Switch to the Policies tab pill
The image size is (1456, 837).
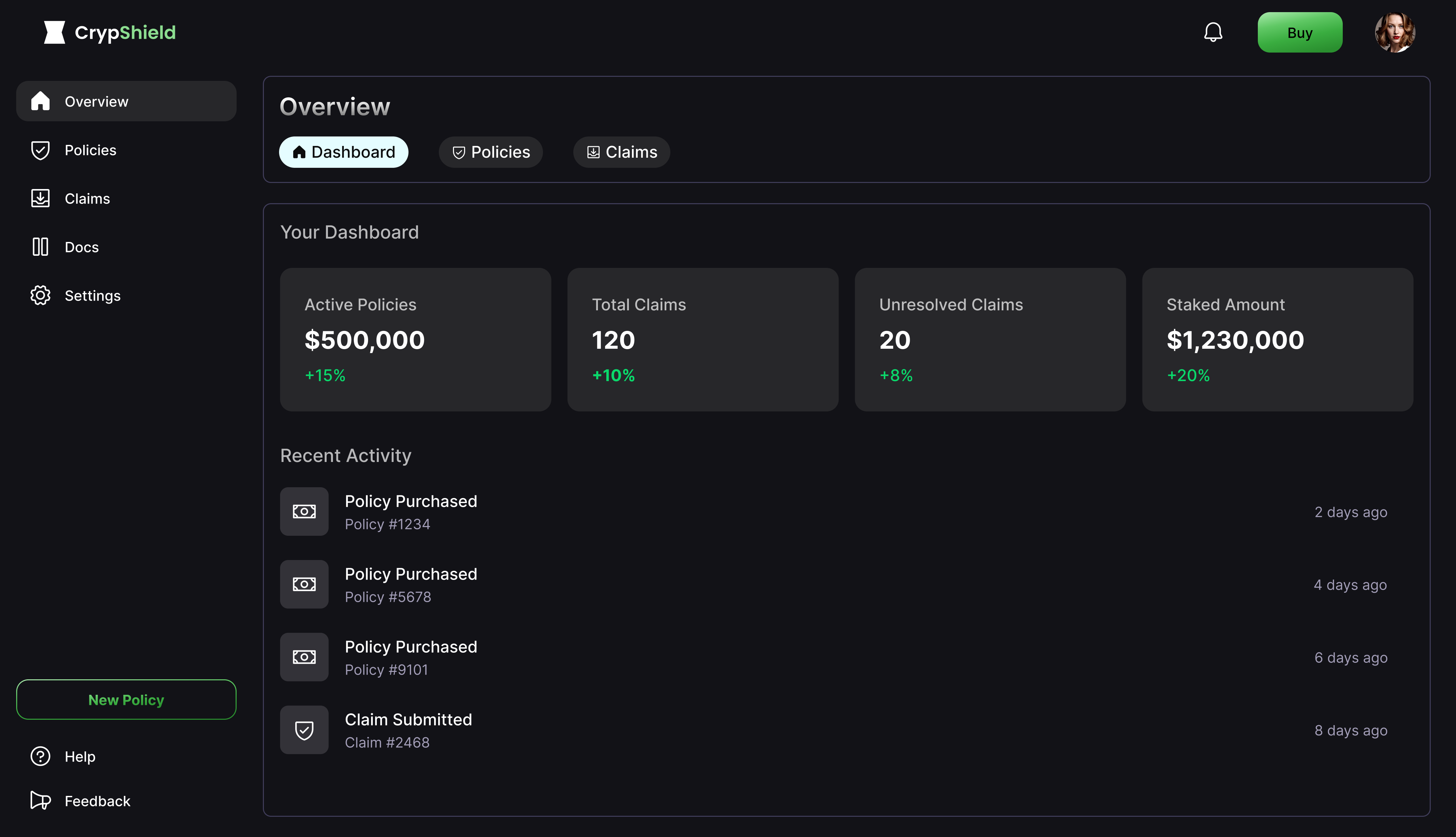[x=490, y=152]
